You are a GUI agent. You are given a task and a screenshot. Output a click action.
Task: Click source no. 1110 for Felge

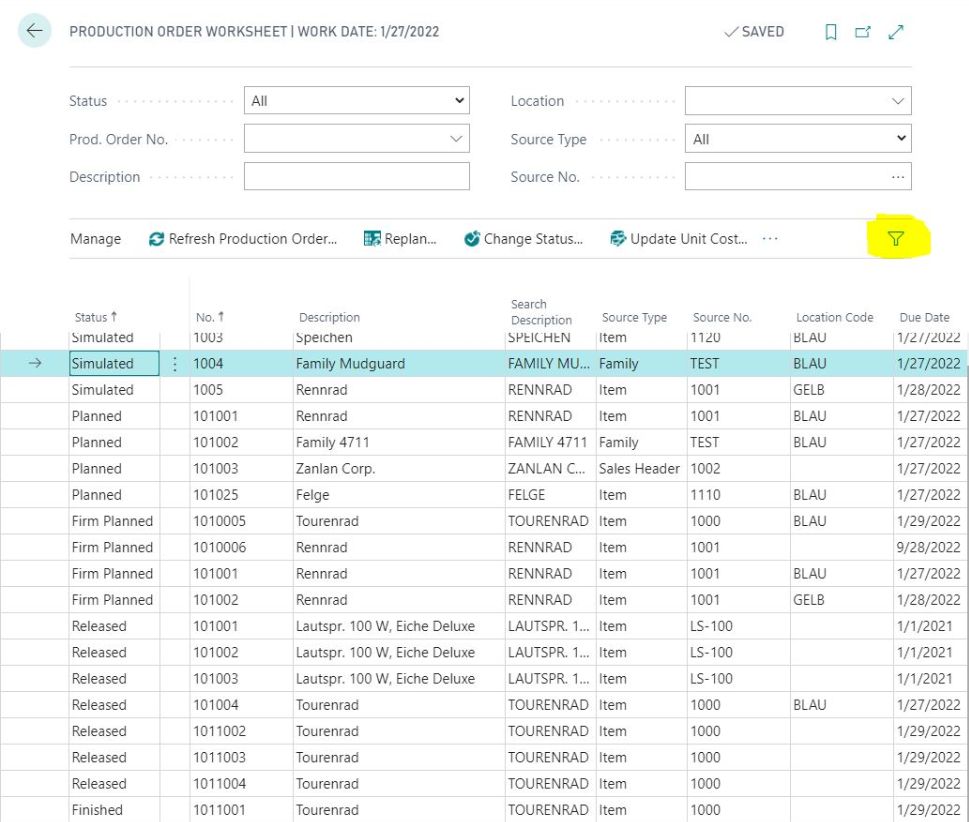coord(738,495)
